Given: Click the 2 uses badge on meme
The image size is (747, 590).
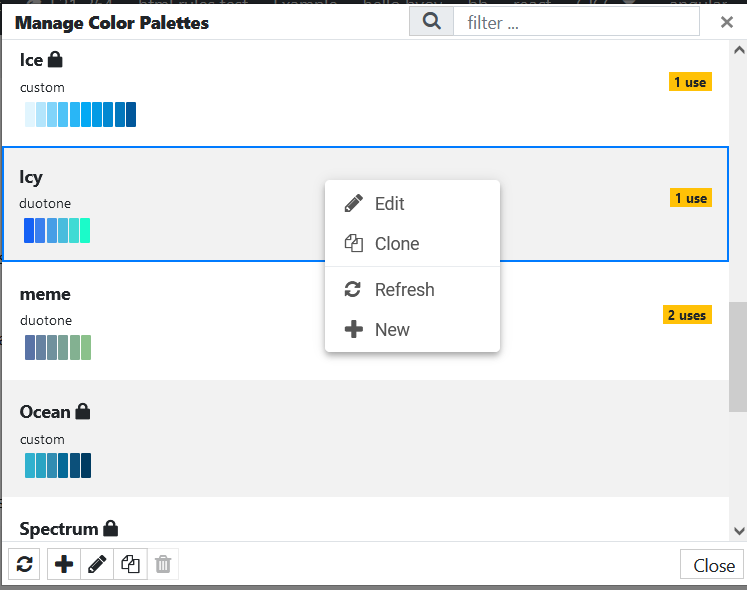Looking at the screenshot, I should pos(687,315).
